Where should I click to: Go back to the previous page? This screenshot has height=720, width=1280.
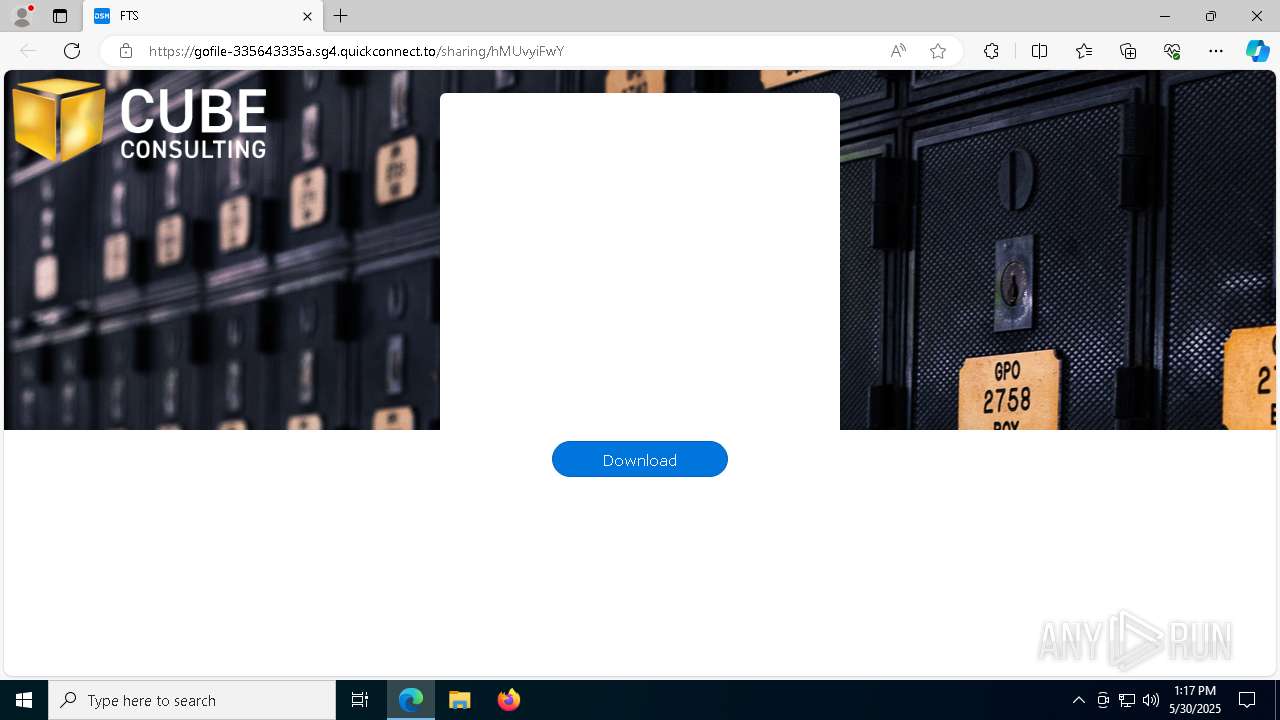(28, 51)
